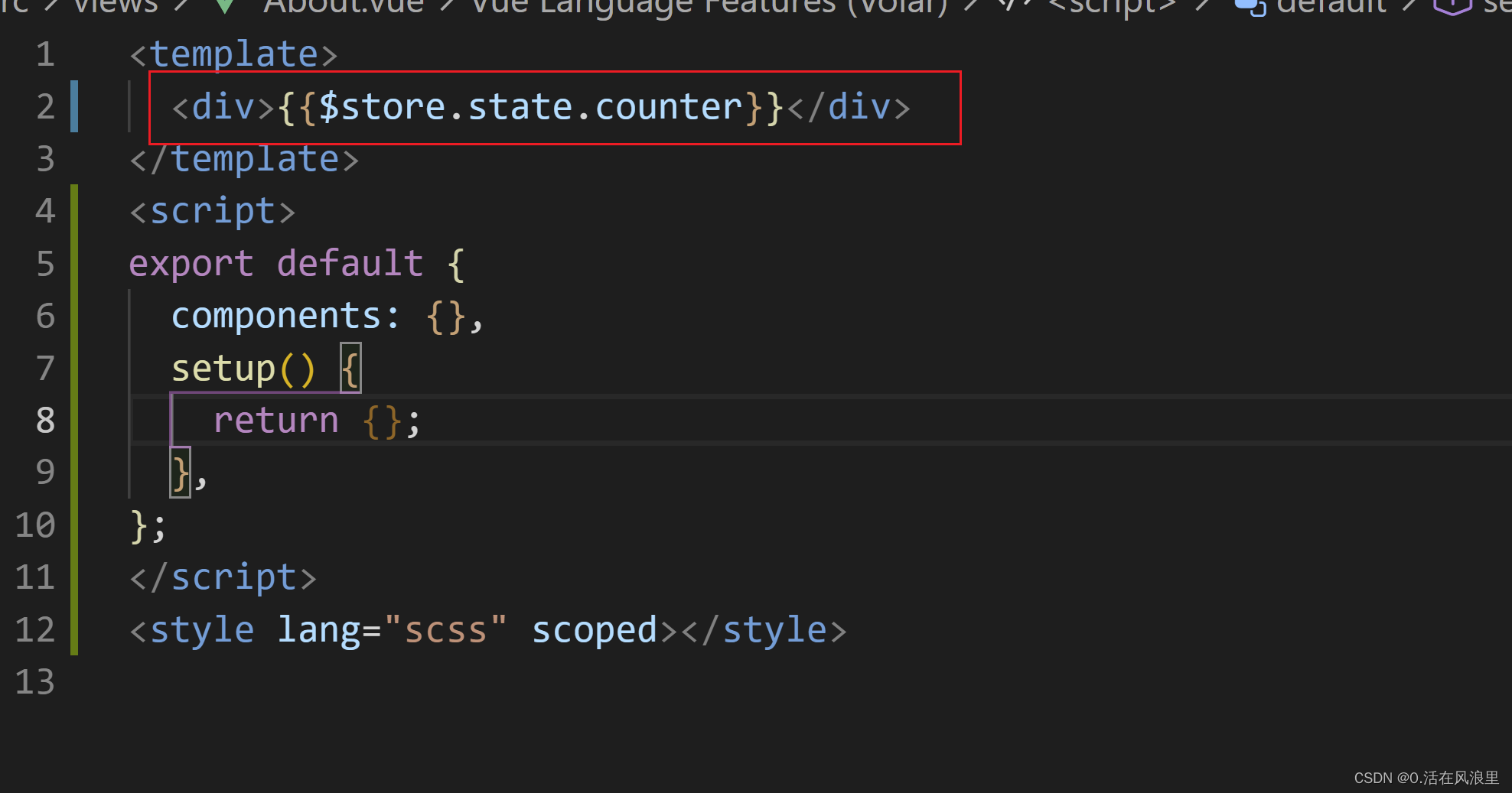Open the 'default' breadcrumb segment
This screenshot has width=1512, height=793.
(1331, 6)
